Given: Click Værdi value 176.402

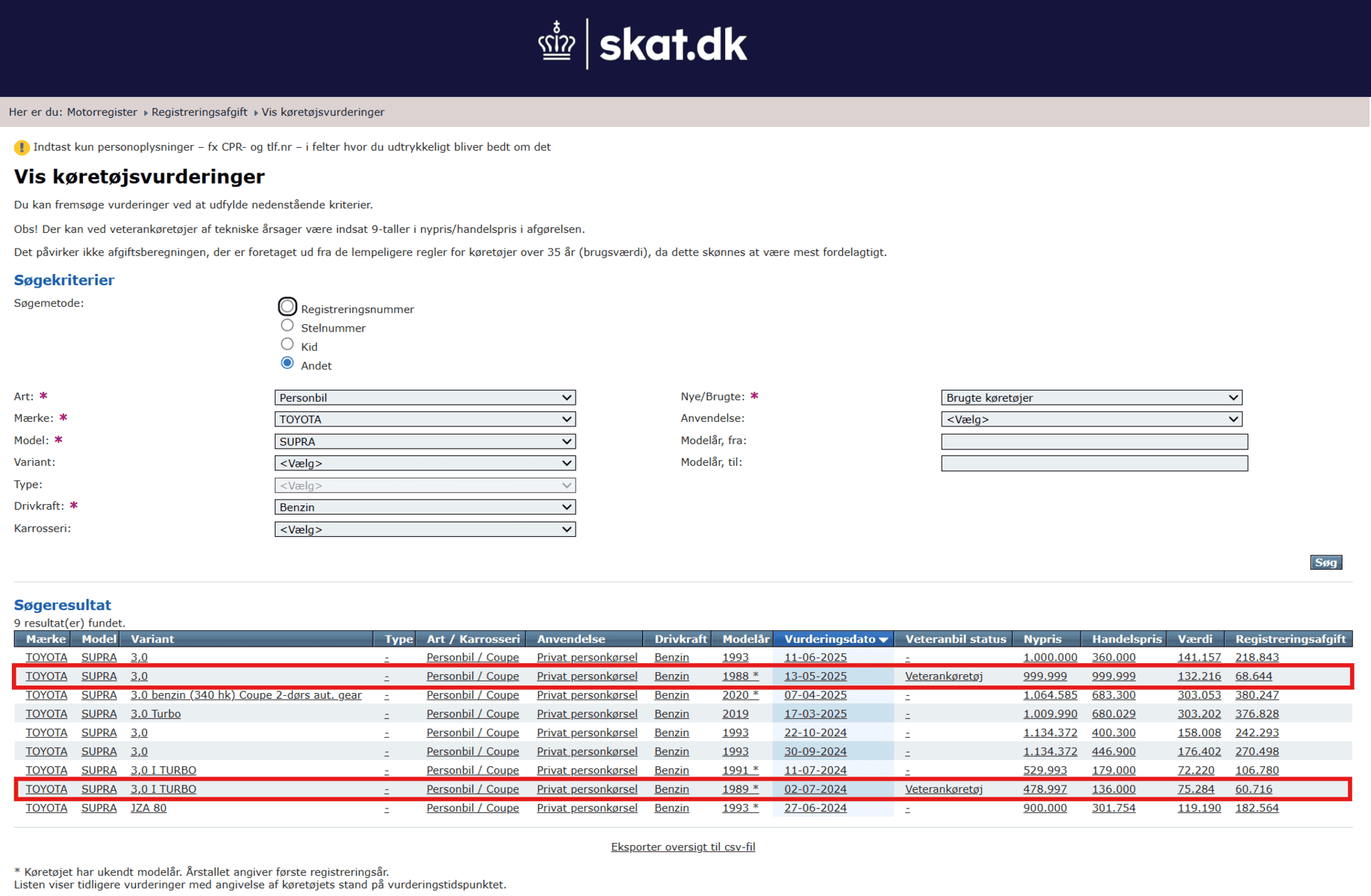Looking at the screenshot, I should point(1199,752).
